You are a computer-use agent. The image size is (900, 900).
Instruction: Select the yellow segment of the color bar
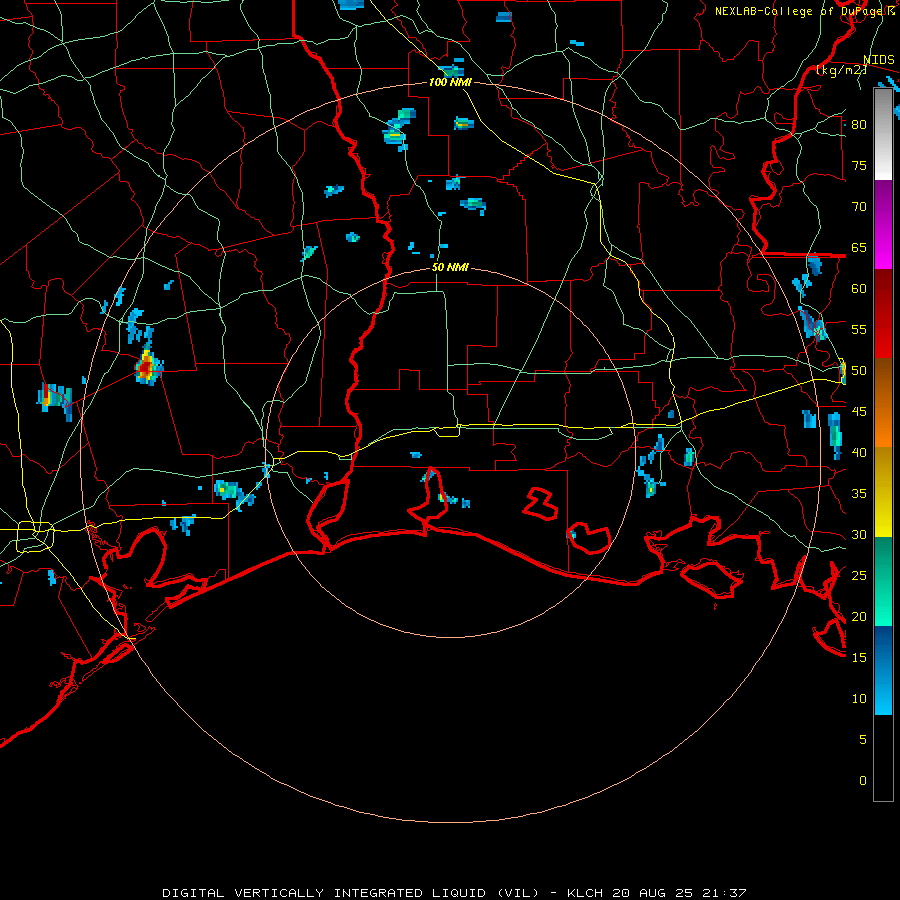883,491
